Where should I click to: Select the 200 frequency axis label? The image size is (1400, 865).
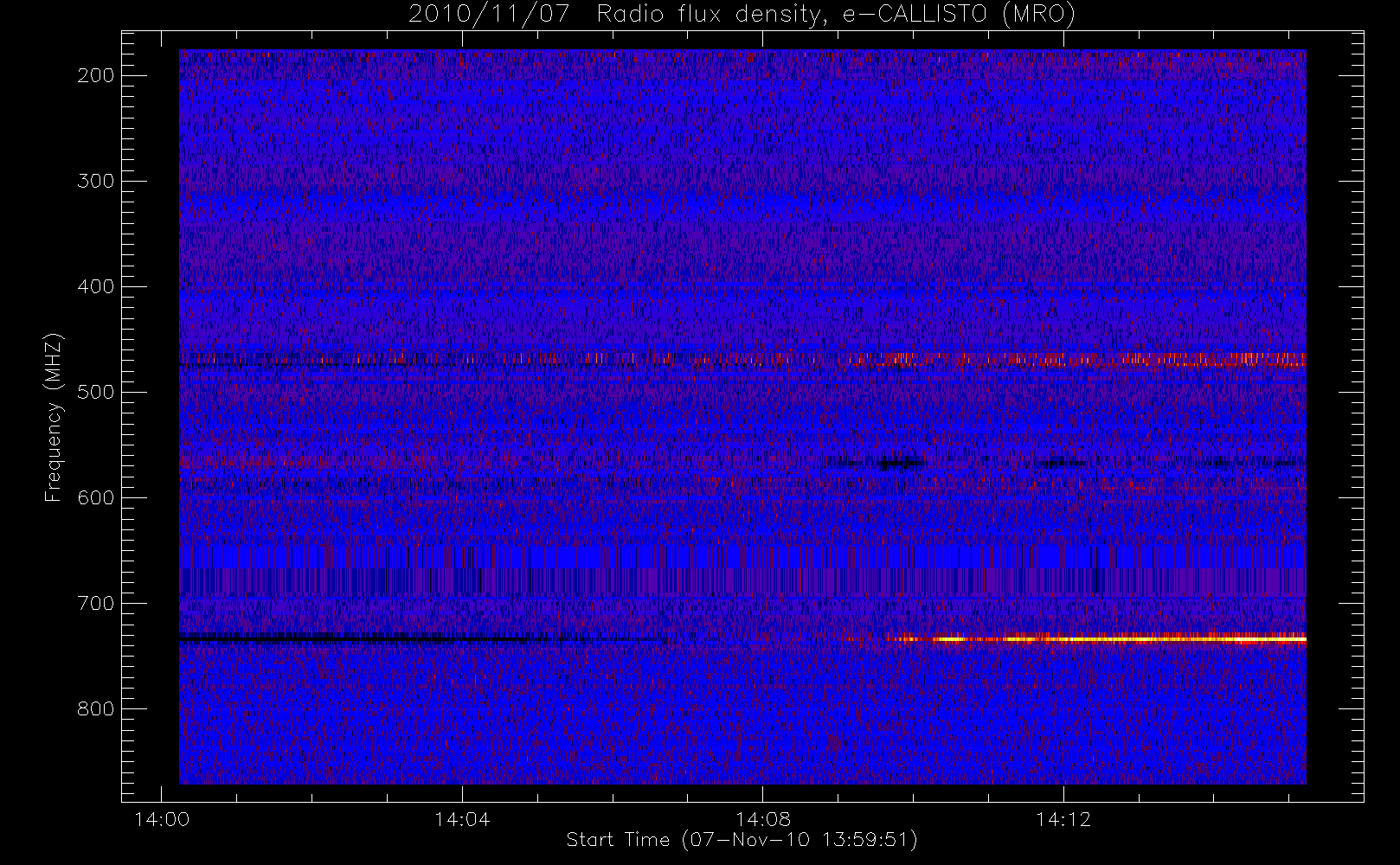(x=96, y=75)
